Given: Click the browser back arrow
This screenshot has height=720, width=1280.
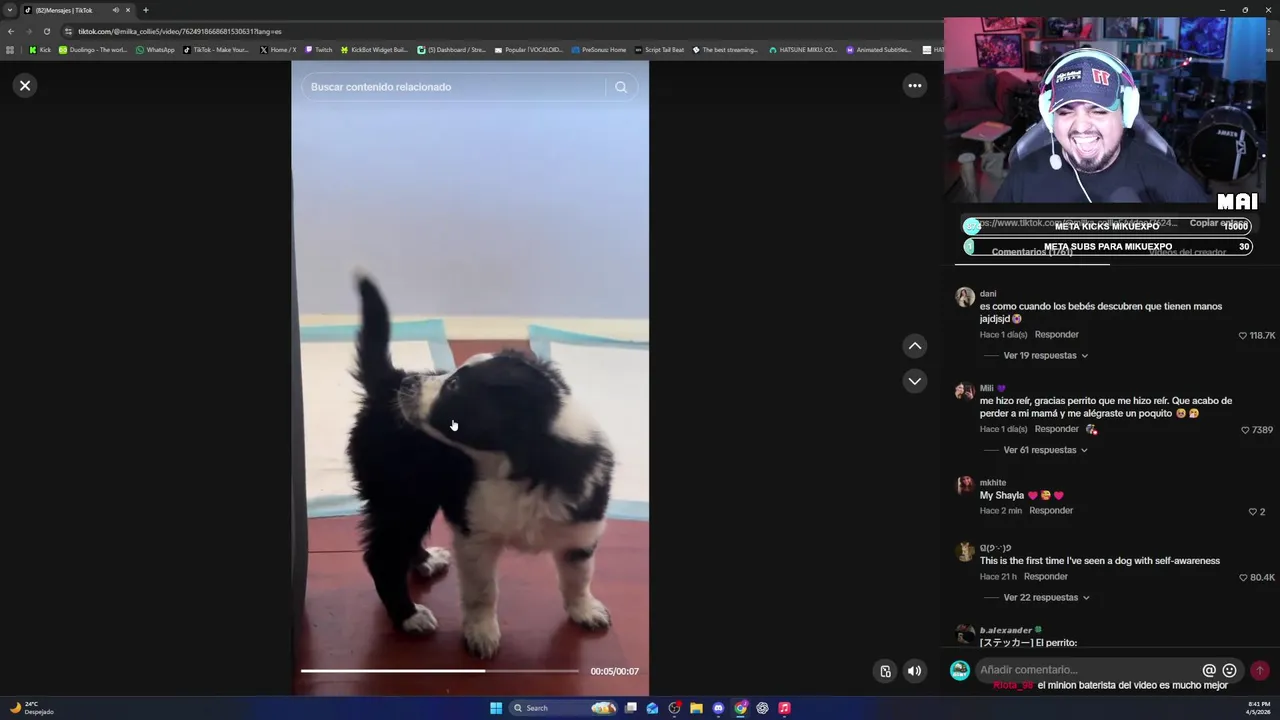Looking at the screenshot, I should pyautogui.click(x=11, y=31).
